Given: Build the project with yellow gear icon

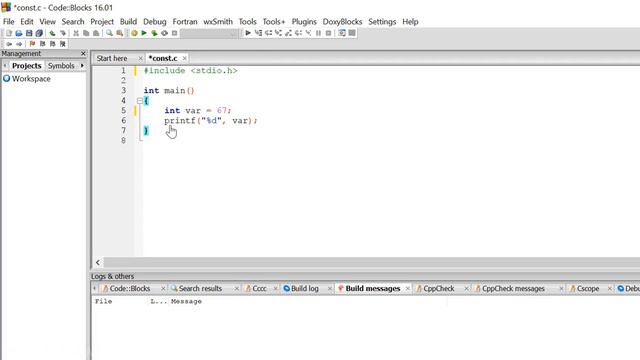Looking at the screenshot, I should 134,33.
